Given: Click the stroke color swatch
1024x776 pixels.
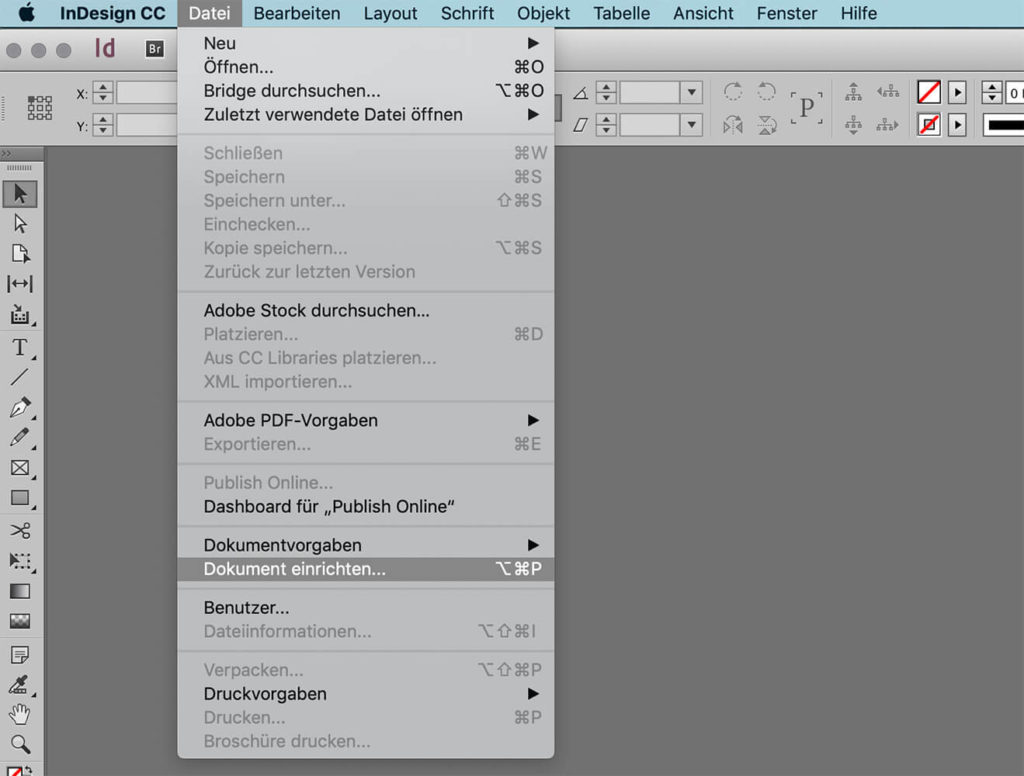Looking at the screenshot, I should [x=929, y=124].
